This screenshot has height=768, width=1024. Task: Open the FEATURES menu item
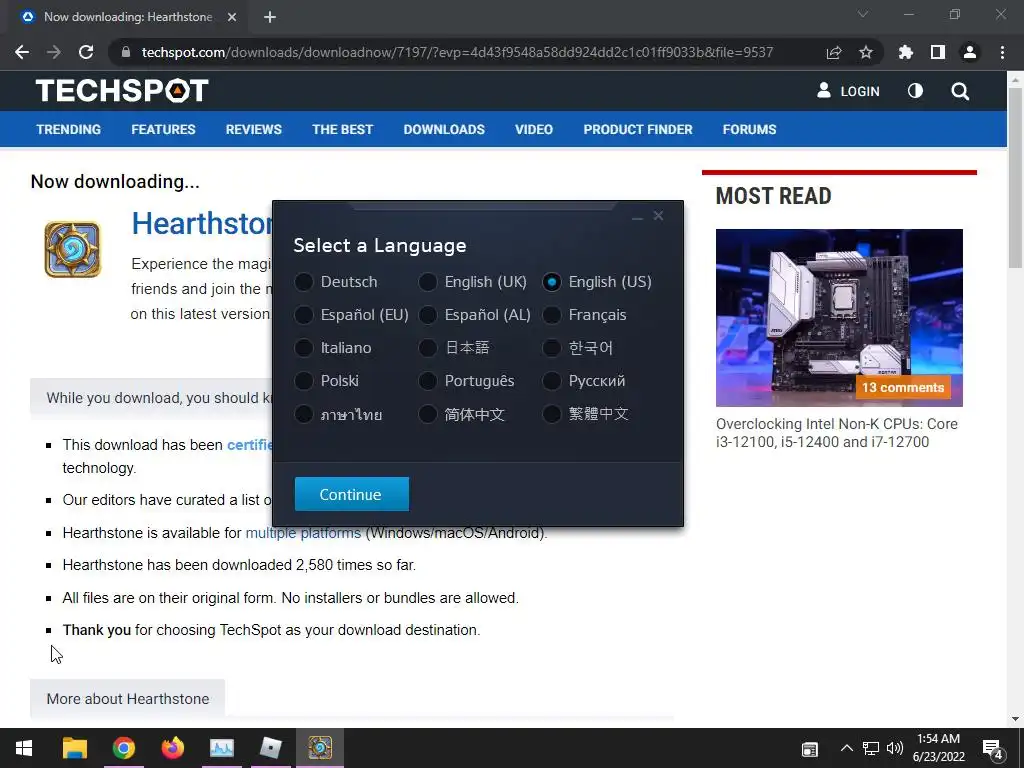(x=163, y=129)
